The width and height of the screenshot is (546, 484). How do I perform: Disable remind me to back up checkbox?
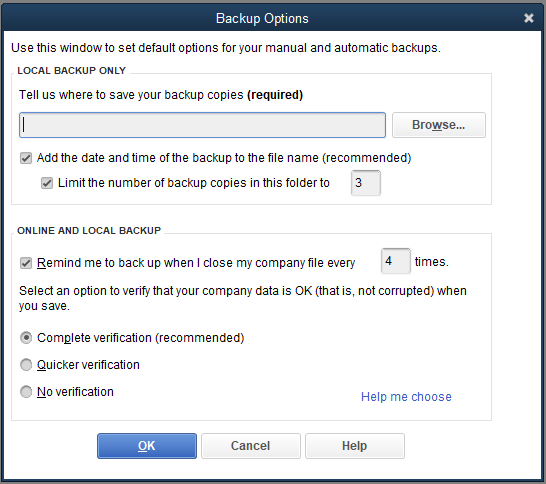click(x=26, y=263)
